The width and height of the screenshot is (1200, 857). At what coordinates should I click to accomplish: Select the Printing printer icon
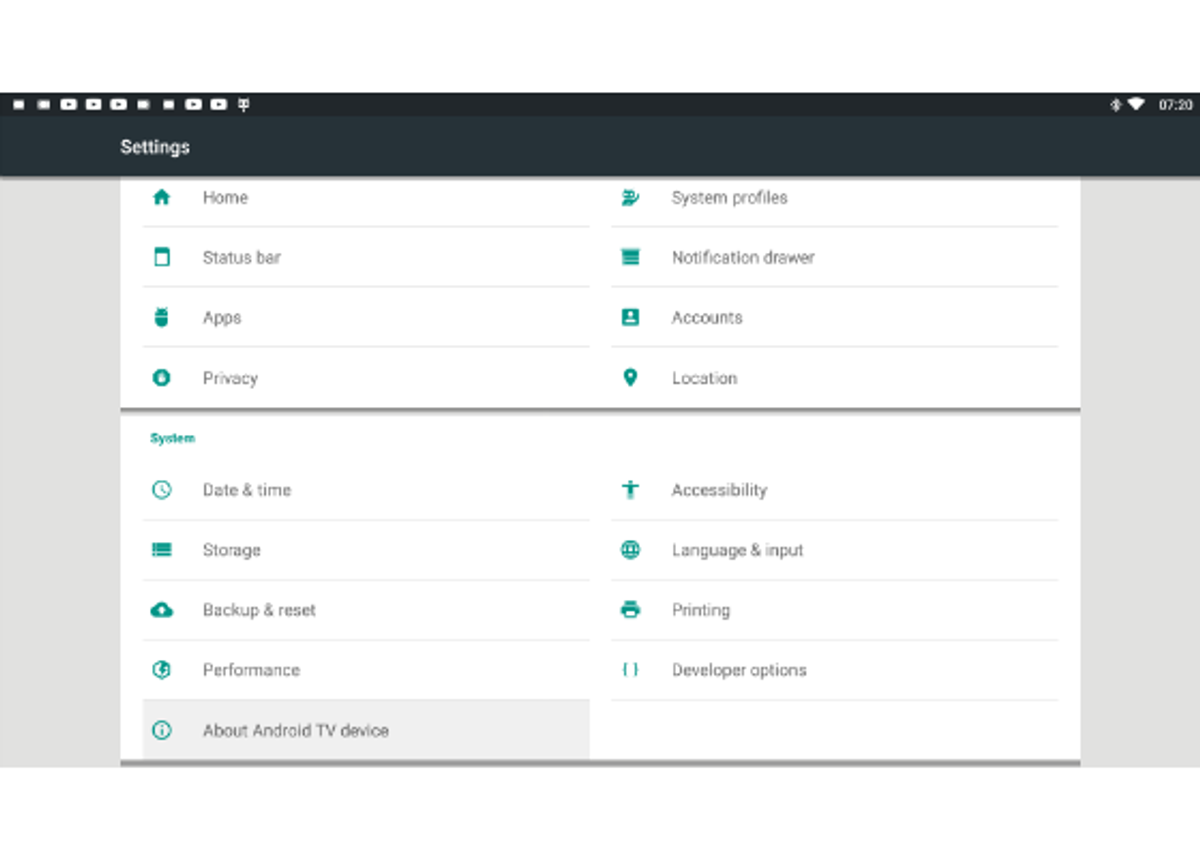[629, 610]
